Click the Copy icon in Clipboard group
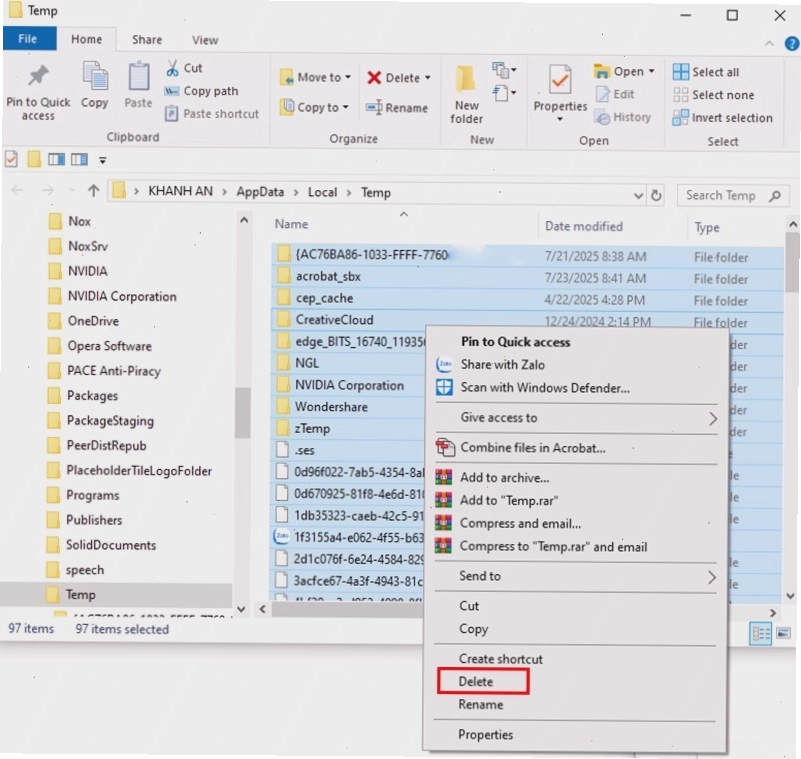Viewport: 801px width, 759px height. (95, 77)
